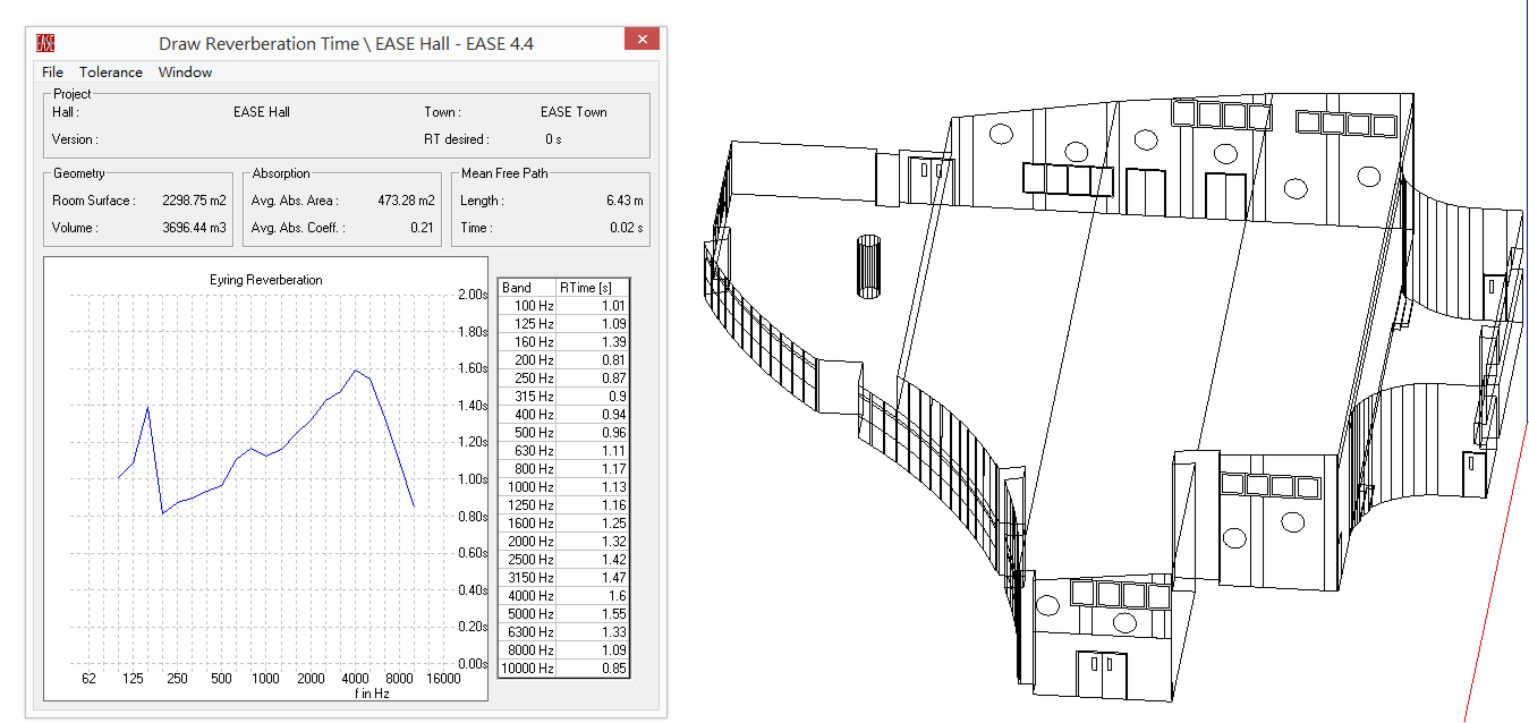Select the 4000 Hz band row

pos(564,595)
